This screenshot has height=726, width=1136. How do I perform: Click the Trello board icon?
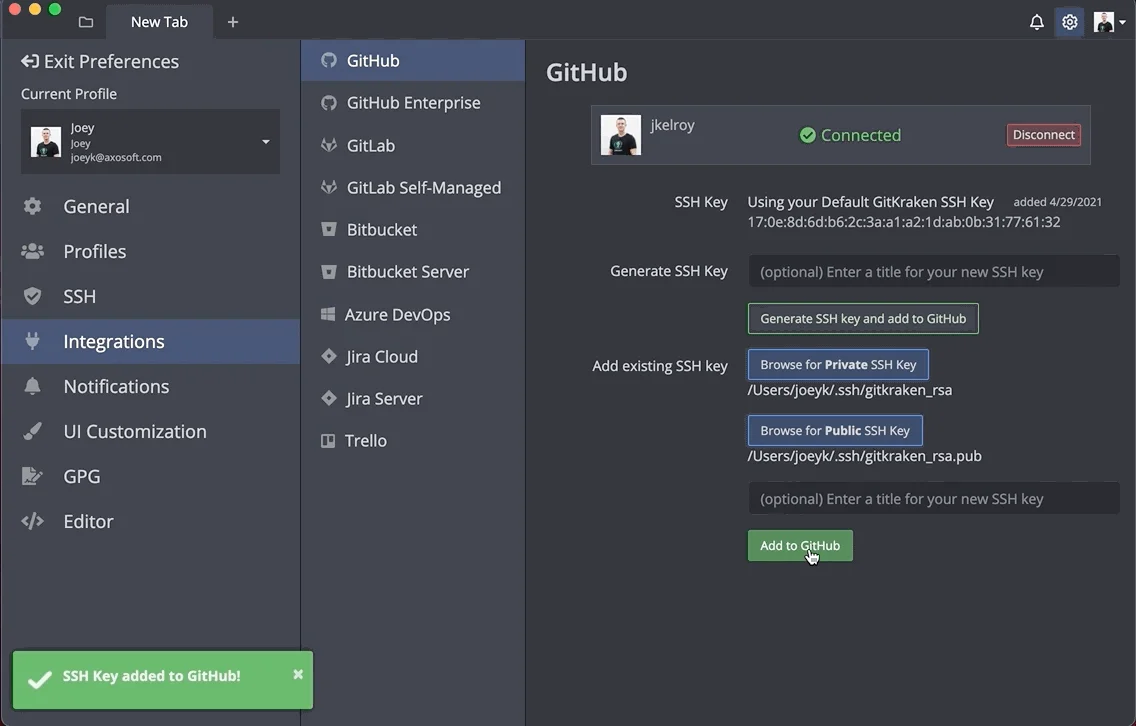[328, 441]
